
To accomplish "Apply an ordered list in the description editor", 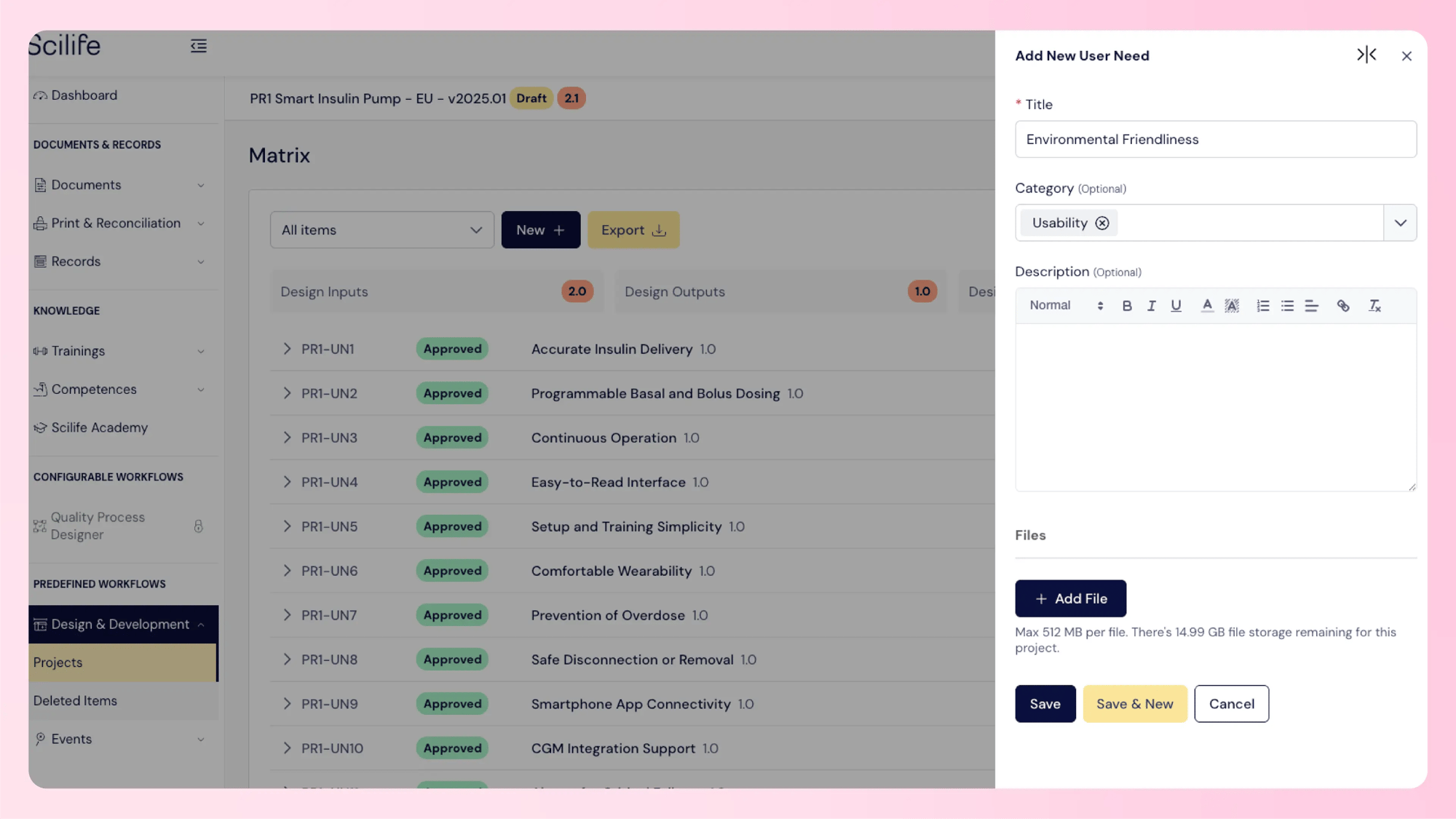I will pos(1262,305).
